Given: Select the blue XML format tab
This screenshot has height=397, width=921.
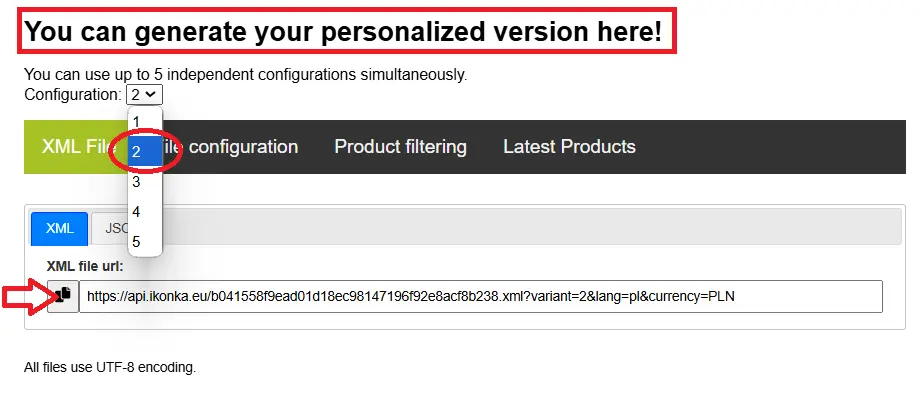Looking at the screenshot, I should pos(59,228).
